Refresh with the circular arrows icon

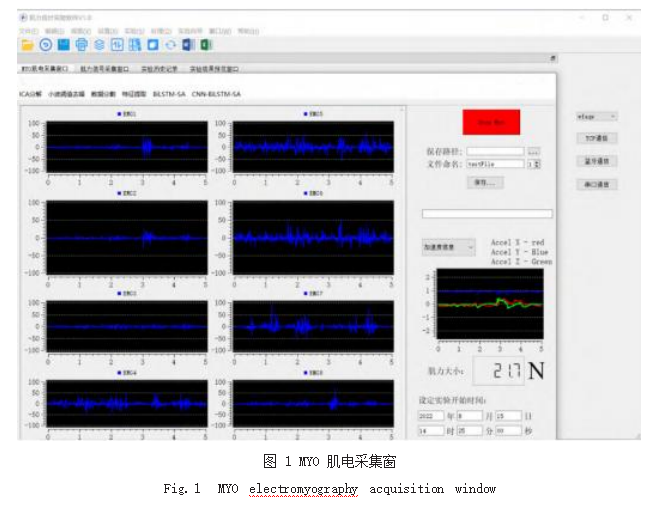click(170, 45)
